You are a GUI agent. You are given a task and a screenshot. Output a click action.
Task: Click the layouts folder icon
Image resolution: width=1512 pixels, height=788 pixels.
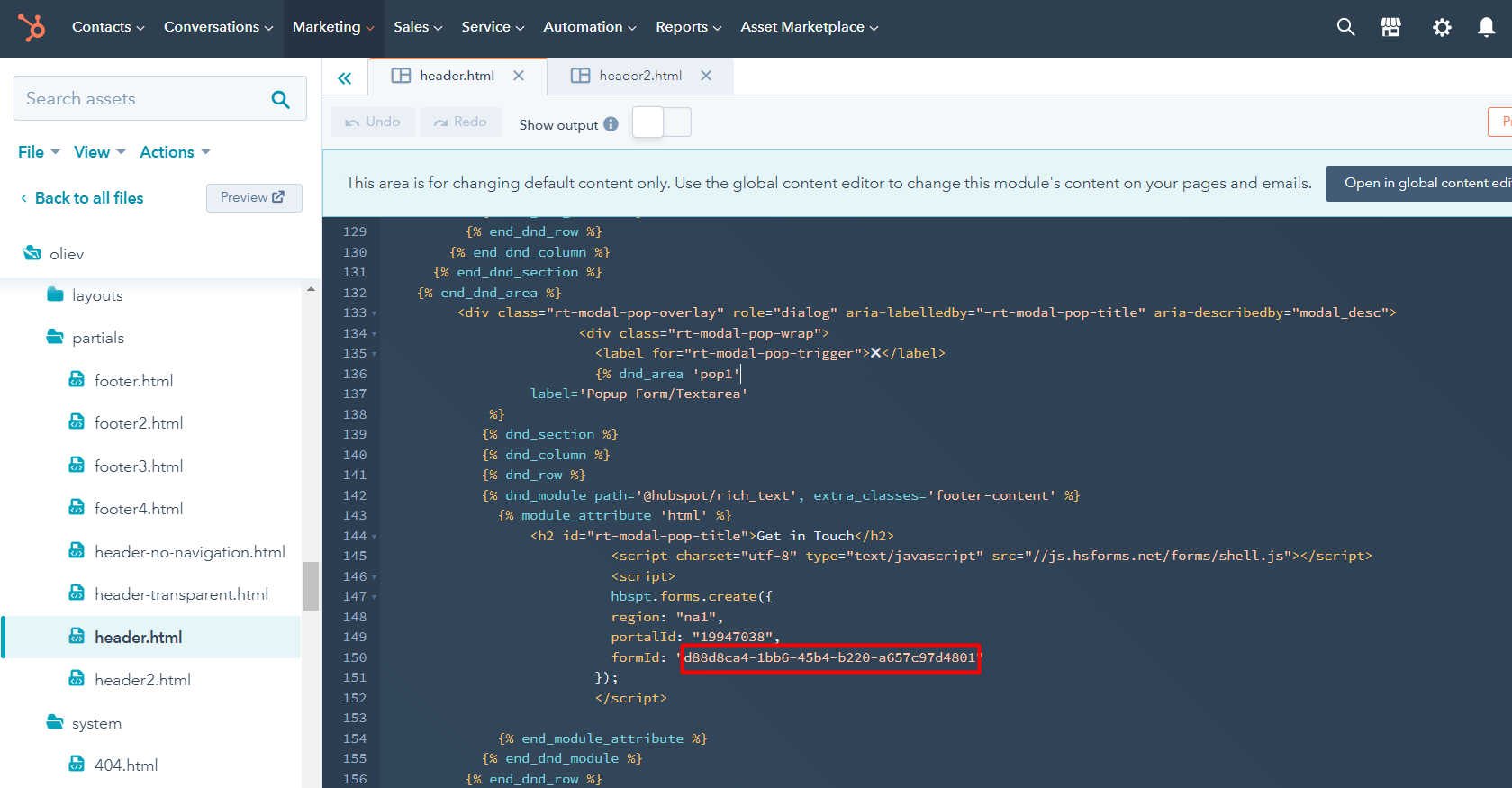(55, 294)
